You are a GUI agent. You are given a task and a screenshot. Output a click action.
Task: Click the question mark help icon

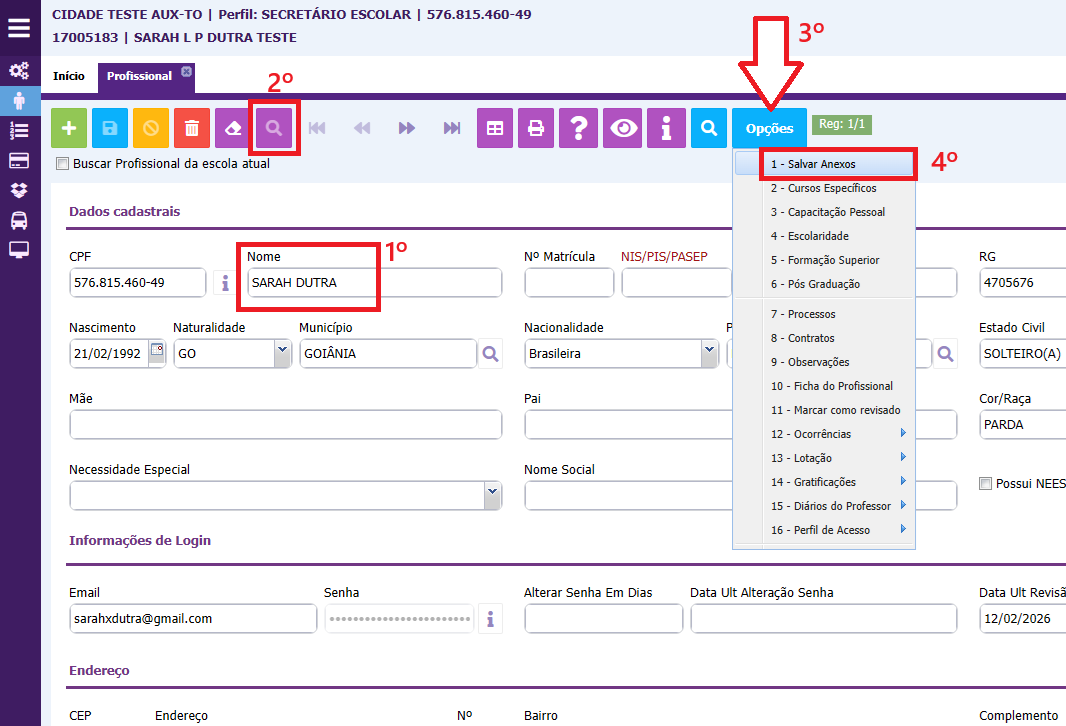(578, 128)
